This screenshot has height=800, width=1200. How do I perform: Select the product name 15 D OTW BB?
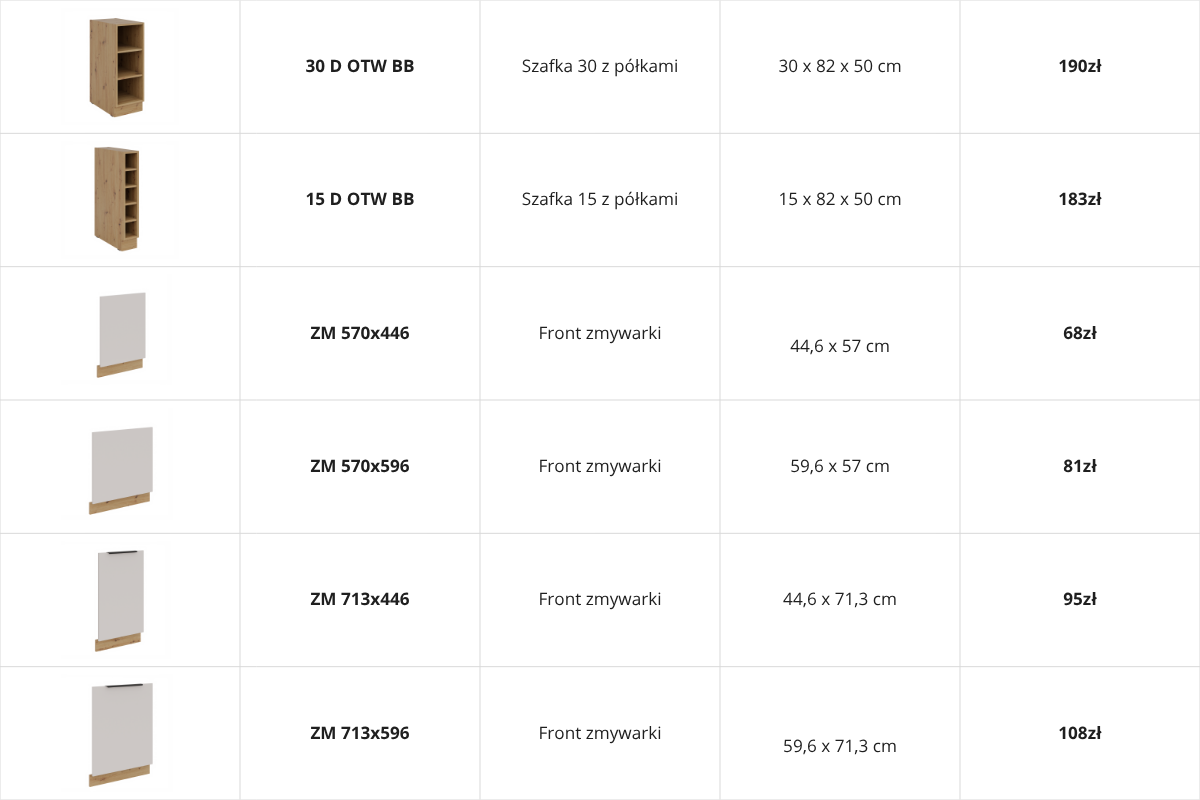(360, 199)
